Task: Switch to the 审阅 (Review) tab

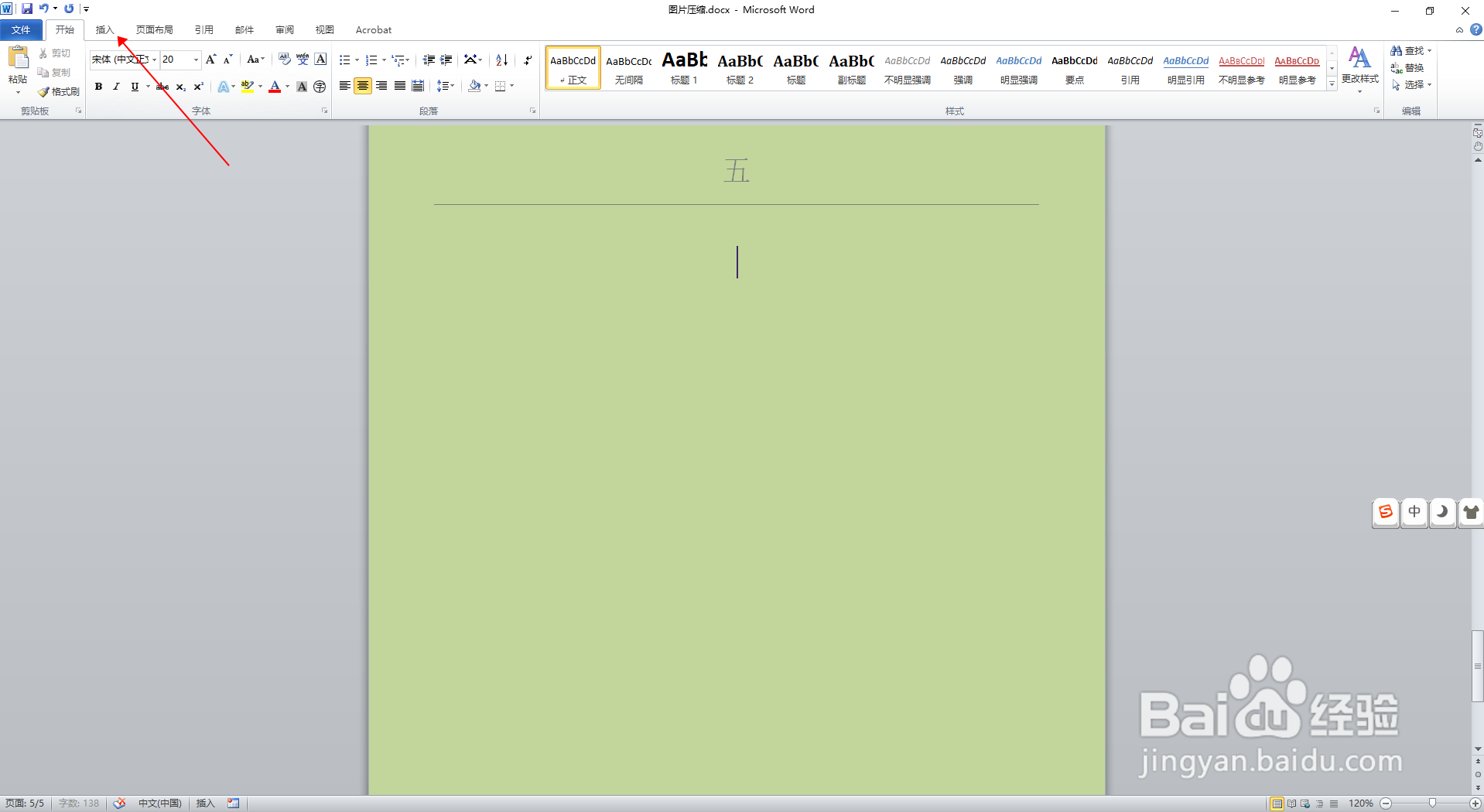Action: pyautogui.click(x=284, y=30)
